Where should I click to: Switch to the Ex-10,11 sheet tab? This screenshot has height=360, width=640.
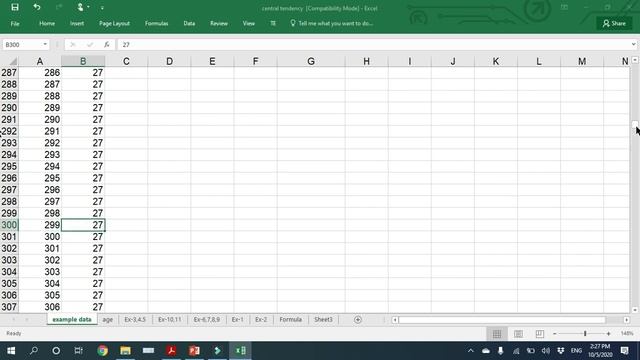click(169, 320)
